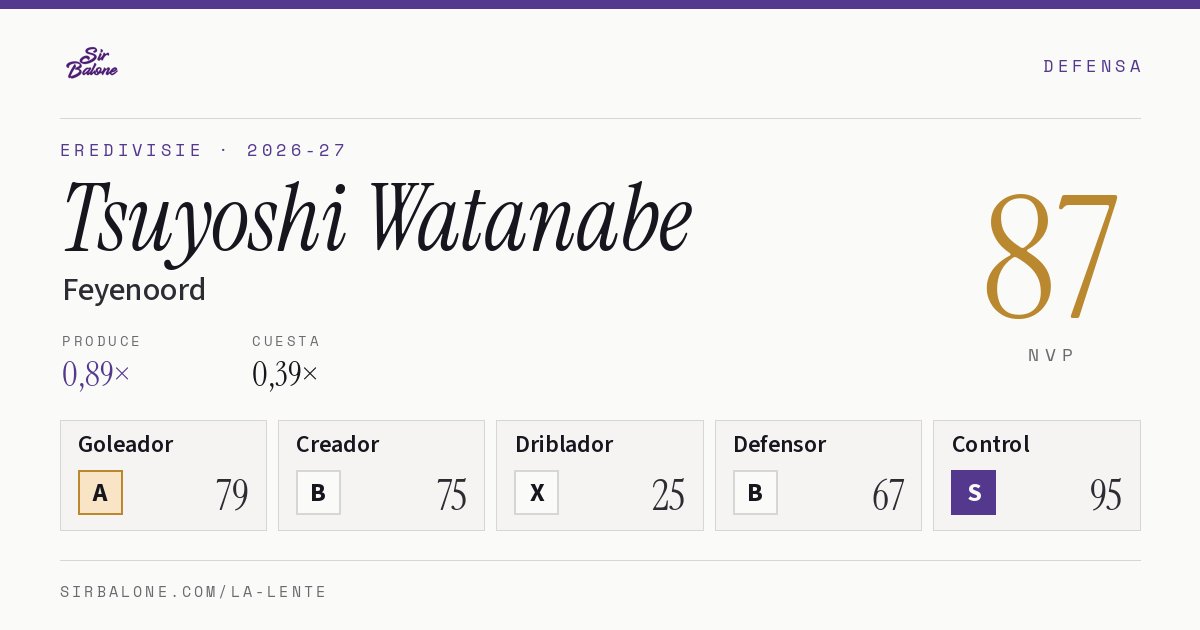Click the A grade badge in Goleador
The width and height of the screenshot is (1200, 630).
tap(100, 492)
